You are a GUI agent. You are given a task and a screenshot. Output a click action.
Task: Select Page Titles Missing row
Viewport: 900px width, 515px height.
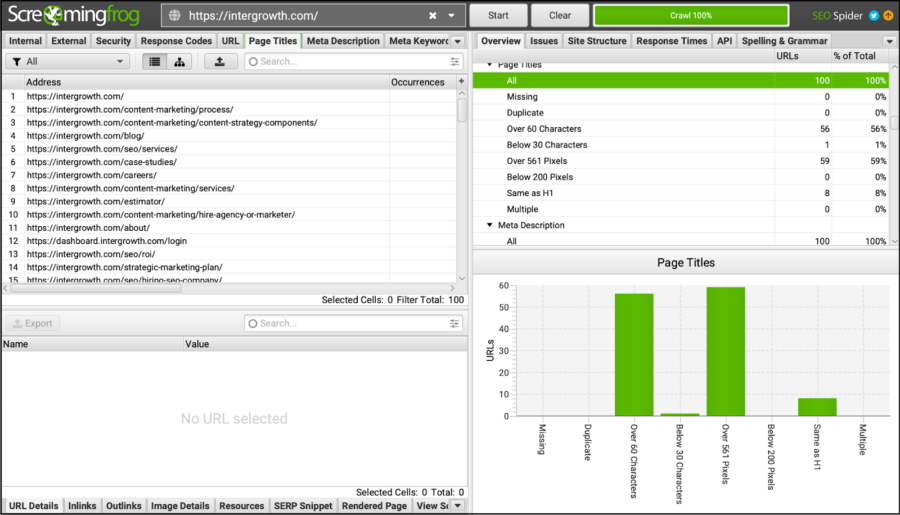pyautogui.click(x=681, y=97)
